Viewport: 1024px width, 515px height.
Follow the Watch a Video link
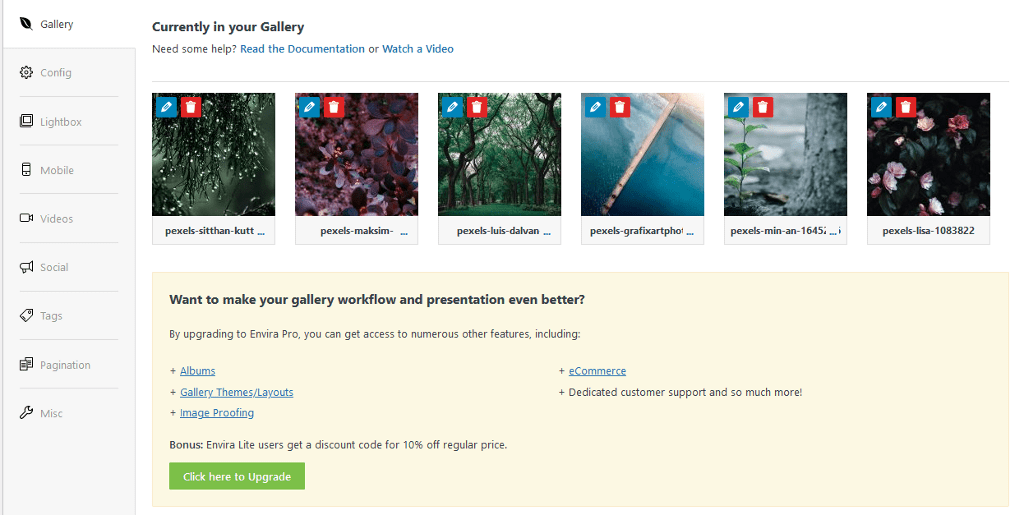(x=417, y=49)
